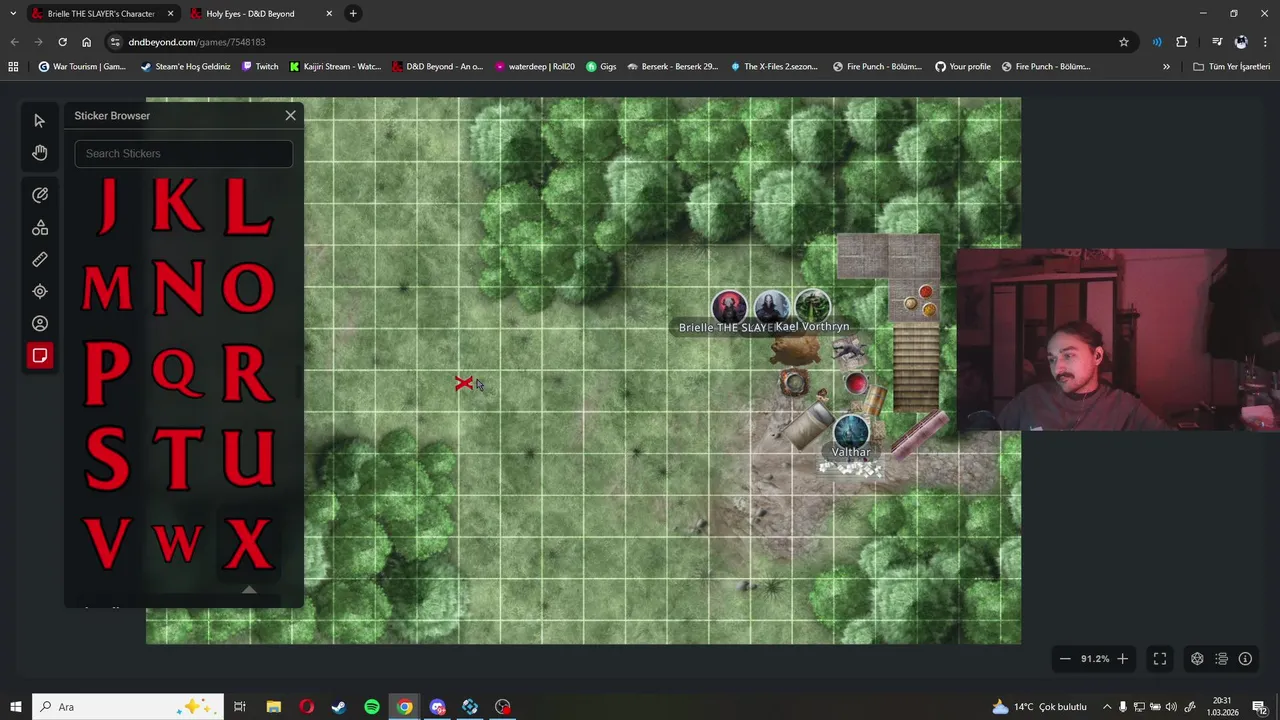Open the media controls icon
The height and width of the screenshot is (720, 1280).
tap(1217, 42)
